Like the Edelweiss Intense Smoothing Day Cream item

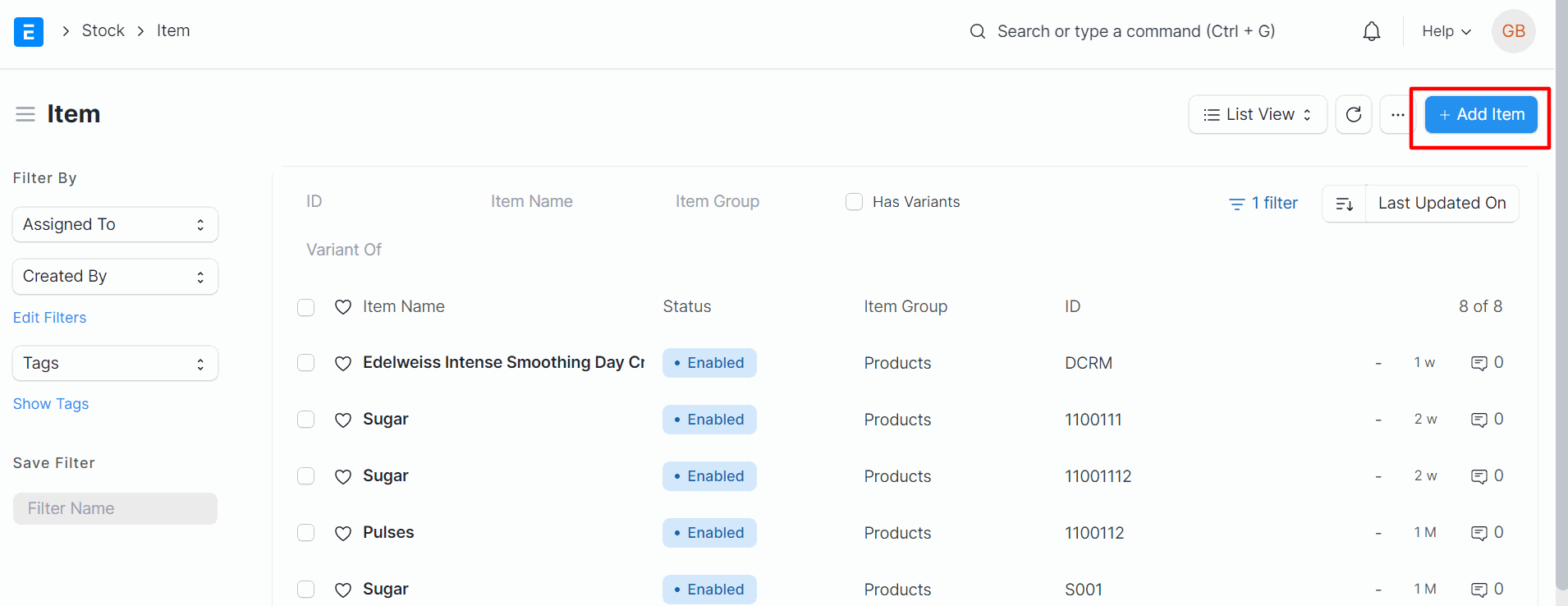[x=343, y=363]
